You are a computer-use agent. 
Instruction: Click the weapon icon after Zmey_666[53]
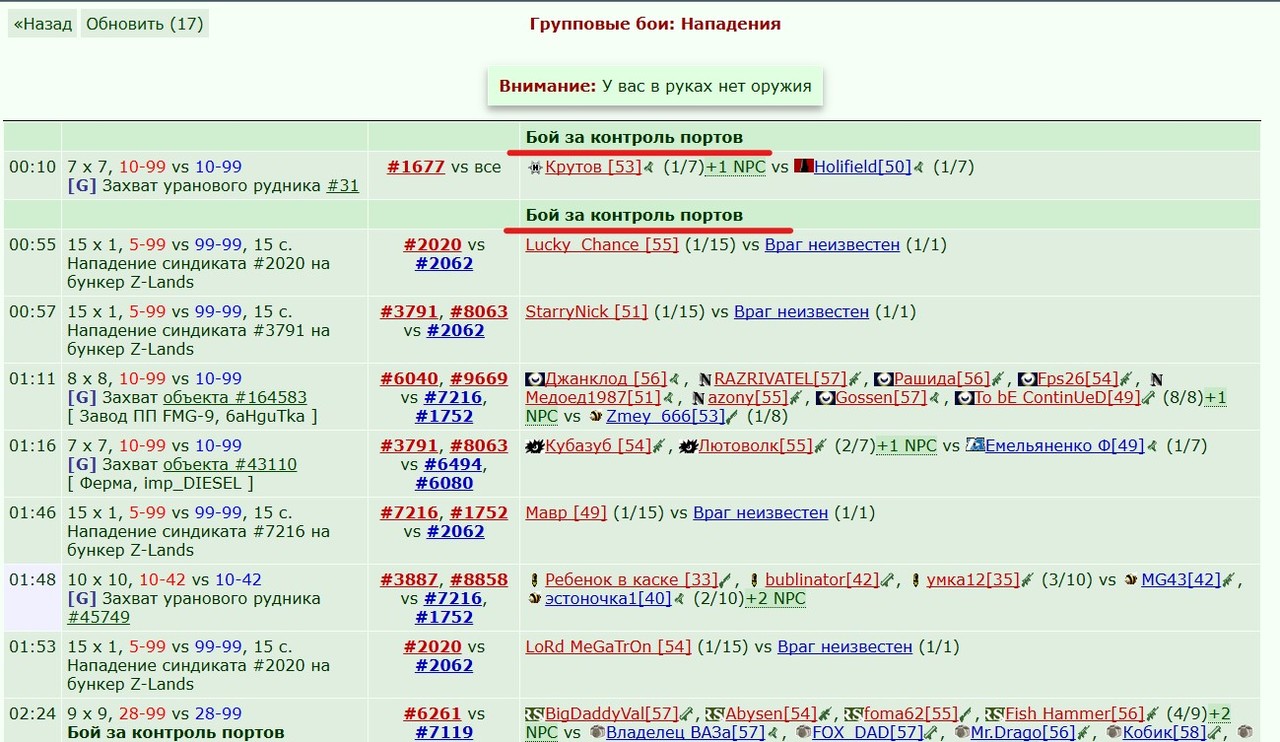click(x=733, y=417)
